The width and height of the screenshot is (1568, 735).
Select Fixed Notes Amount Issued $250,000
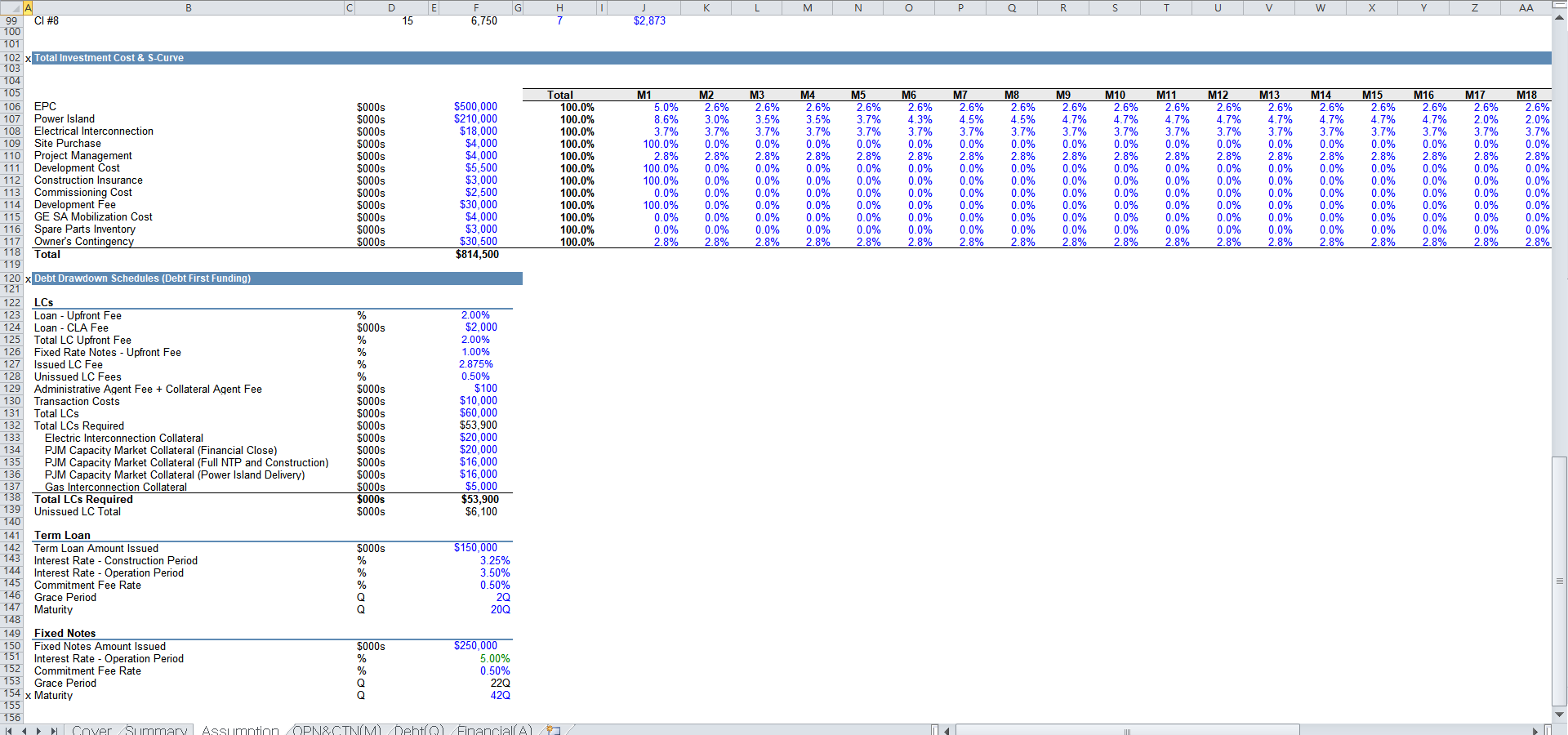click(x=475, y=646)
